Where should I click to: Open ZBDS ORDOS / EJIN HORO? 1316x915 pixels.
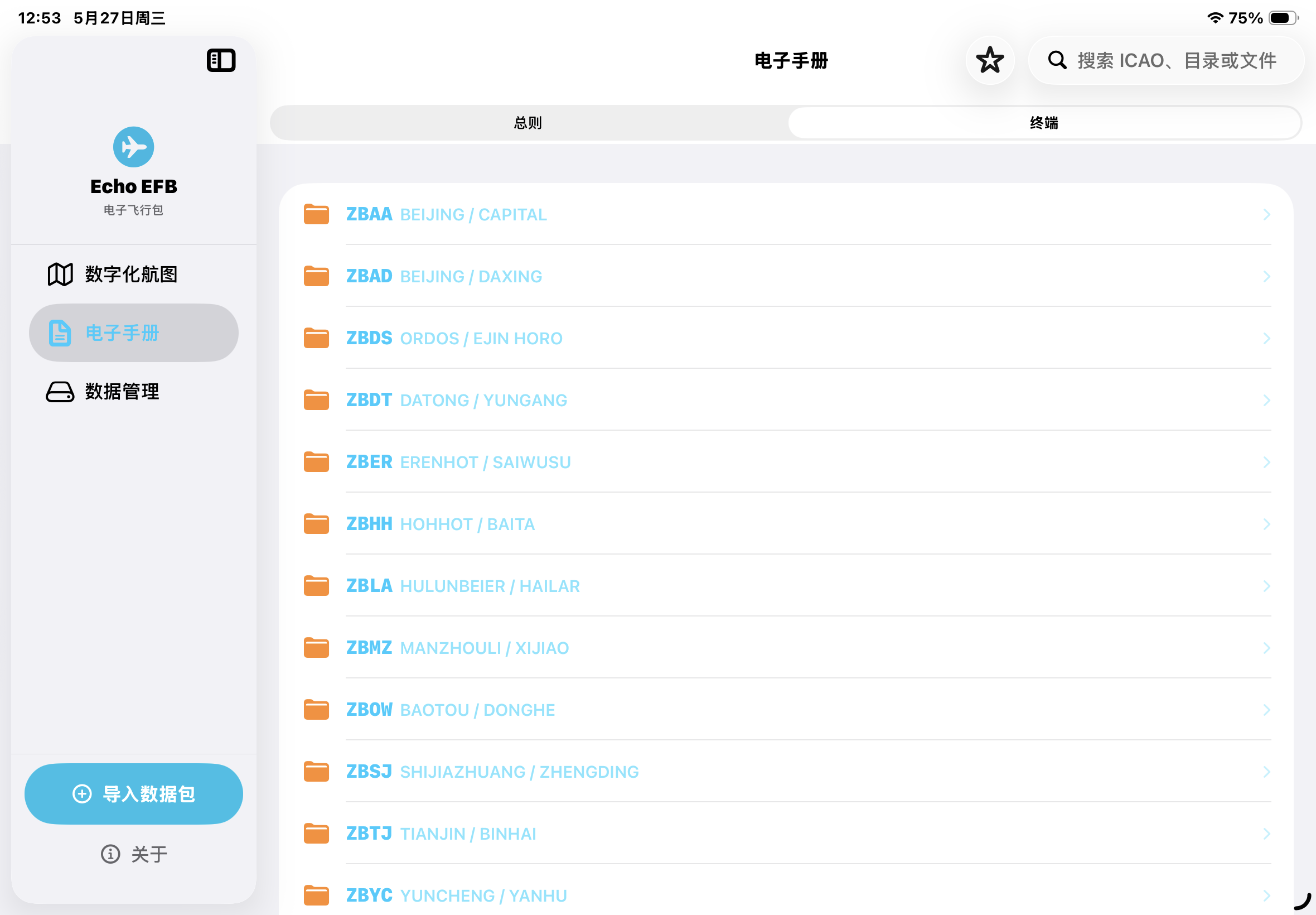pyautogui.click(x=786, y=338)
